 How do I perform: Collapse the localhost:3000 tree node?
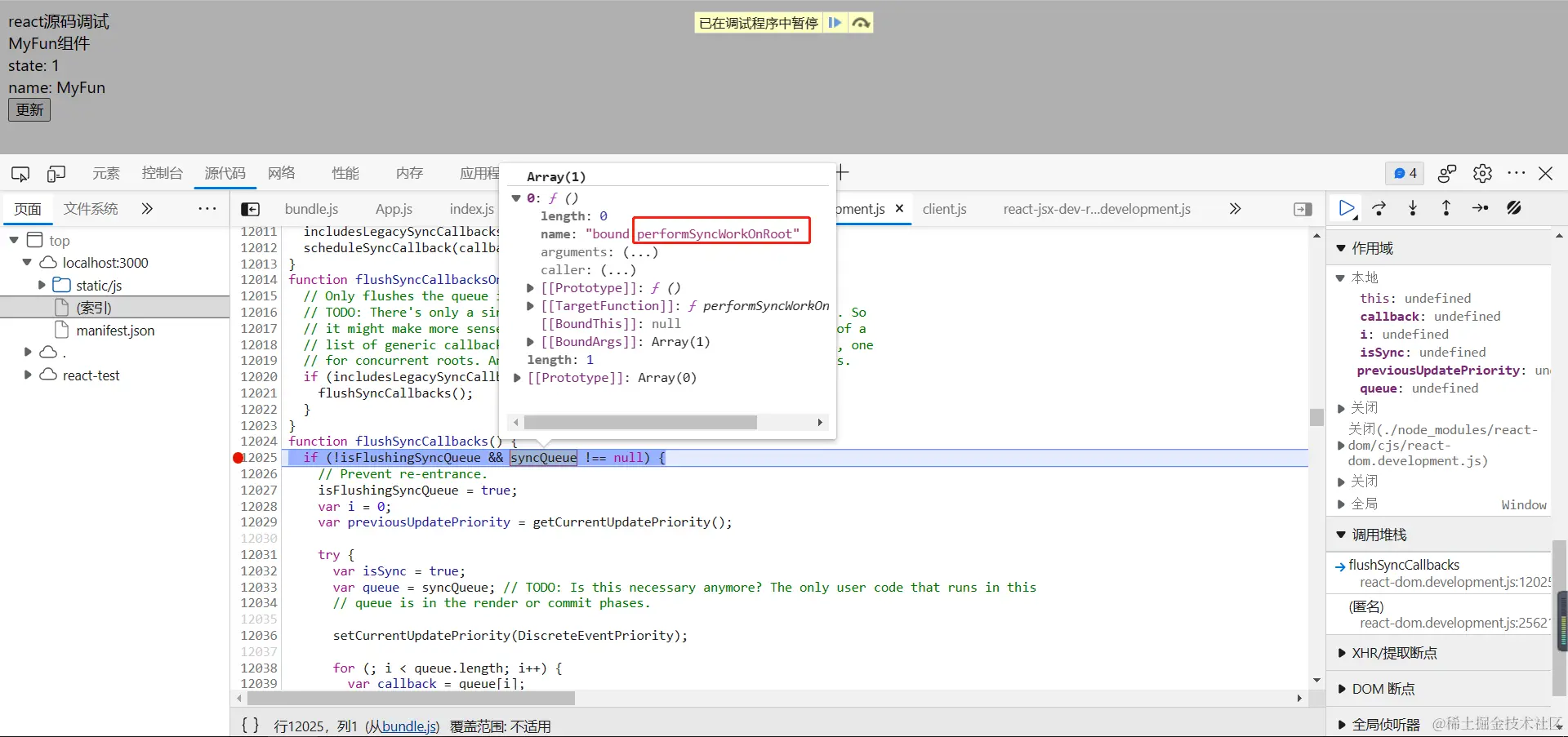(x=27, y=262)
